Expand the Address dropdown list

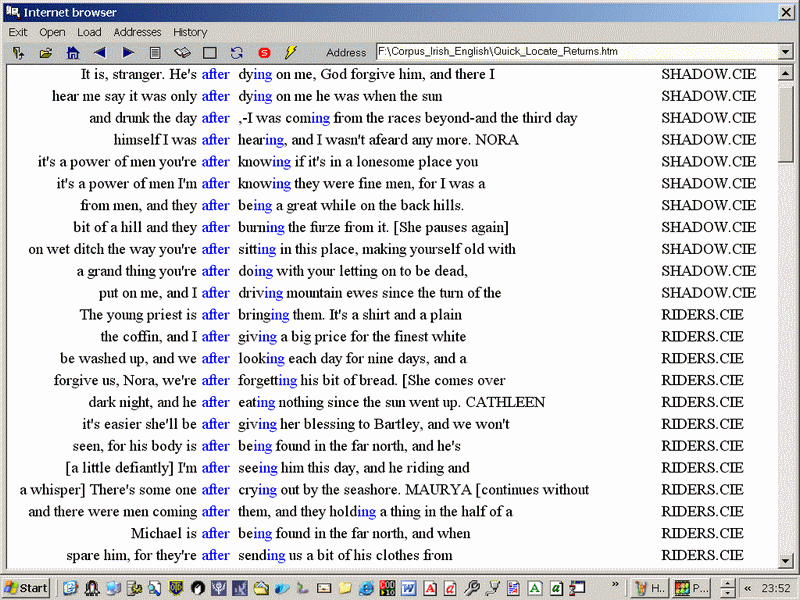786,52
